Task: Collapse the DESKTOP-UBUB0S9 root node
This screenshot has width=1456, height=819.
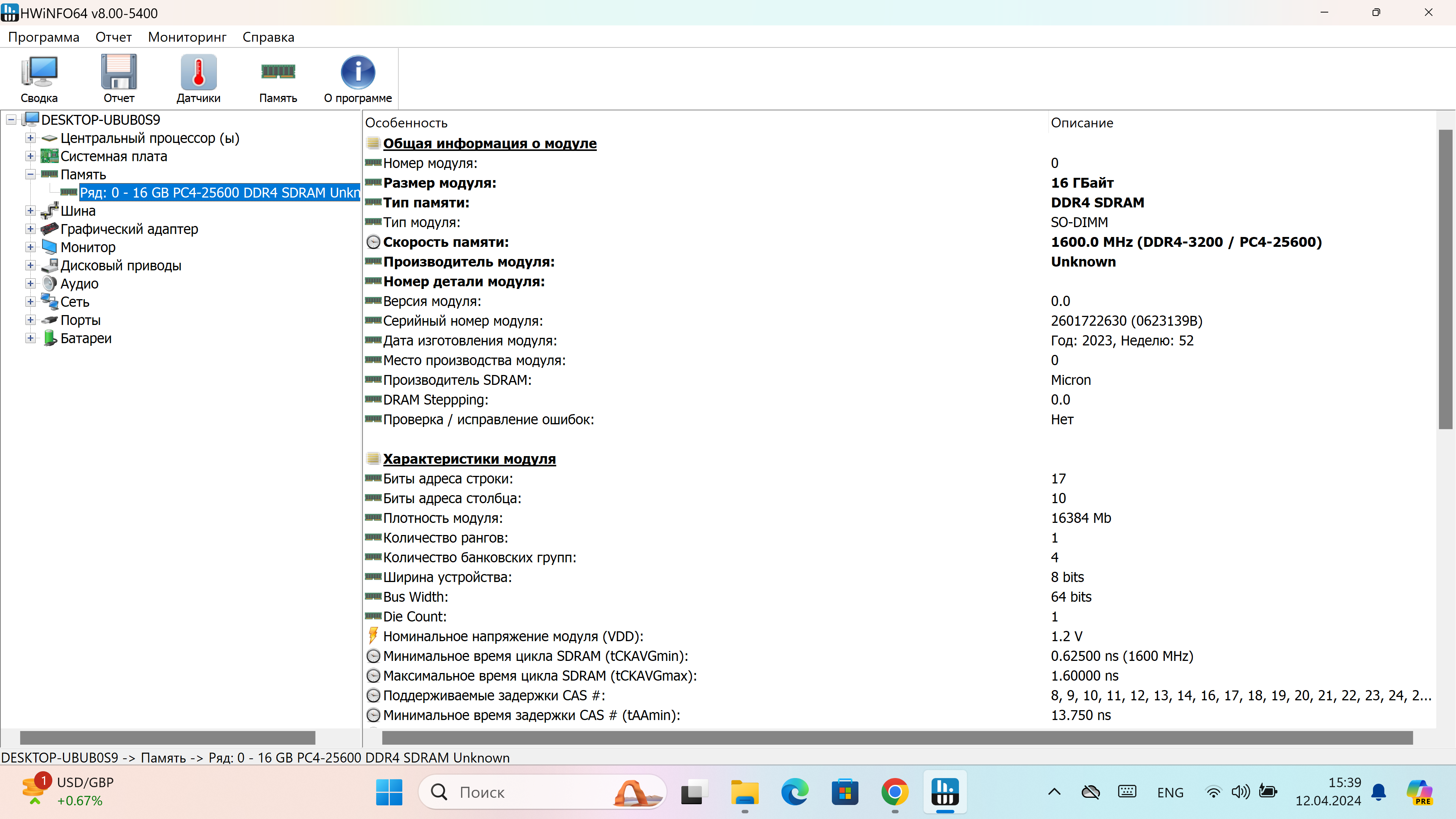Action: click(x=11, y=120)
